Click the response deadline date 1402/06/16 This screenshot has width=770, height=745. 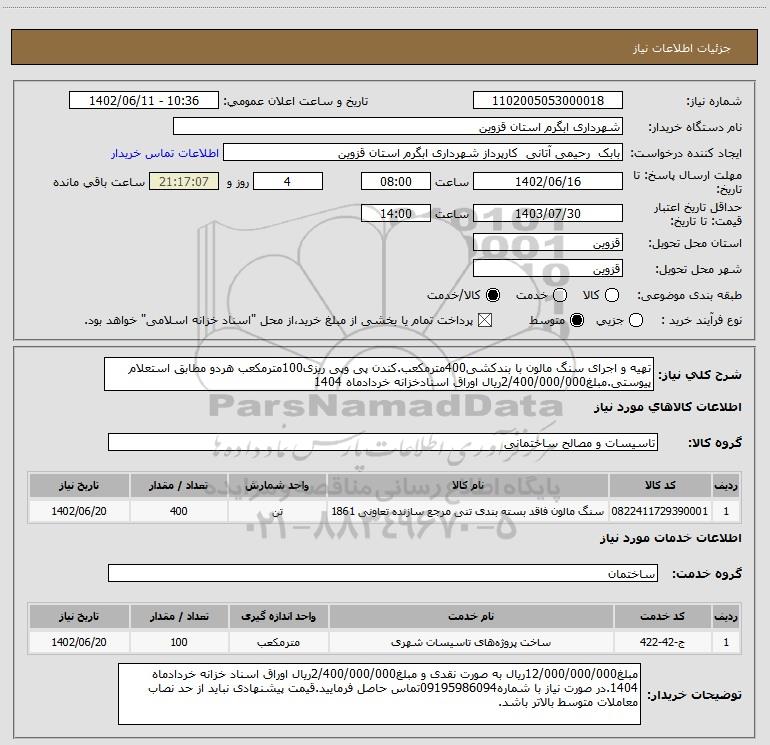[548, 182]
